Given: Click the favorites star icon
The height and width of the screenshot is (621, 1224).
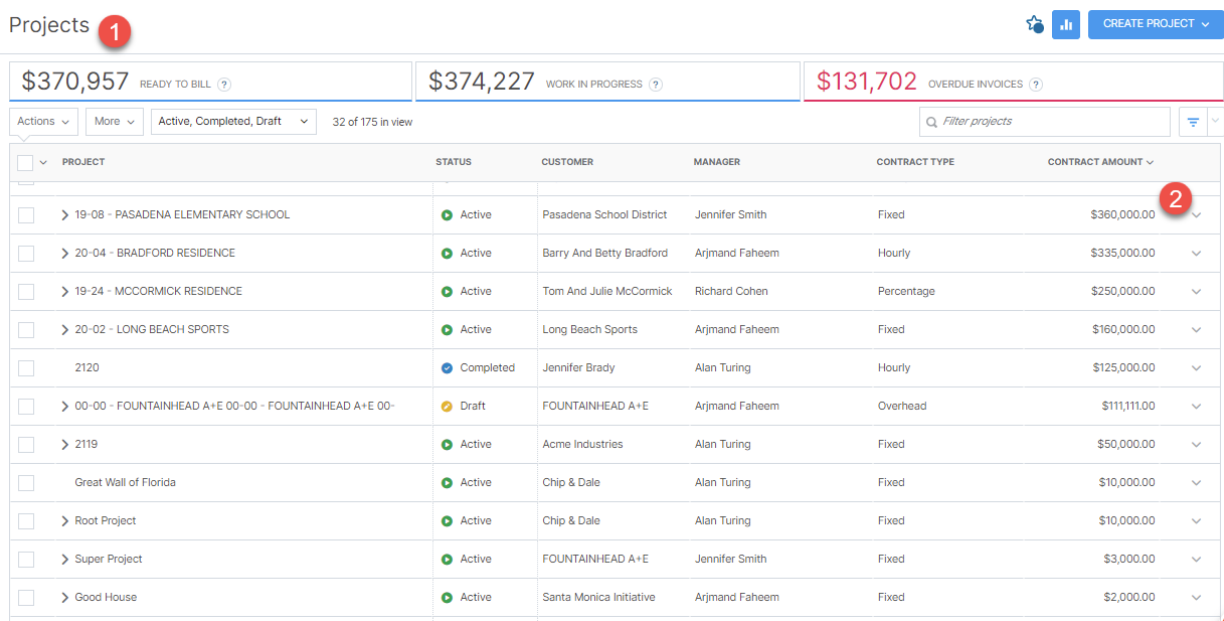Looking at the screenshot, I should 1035,24.
